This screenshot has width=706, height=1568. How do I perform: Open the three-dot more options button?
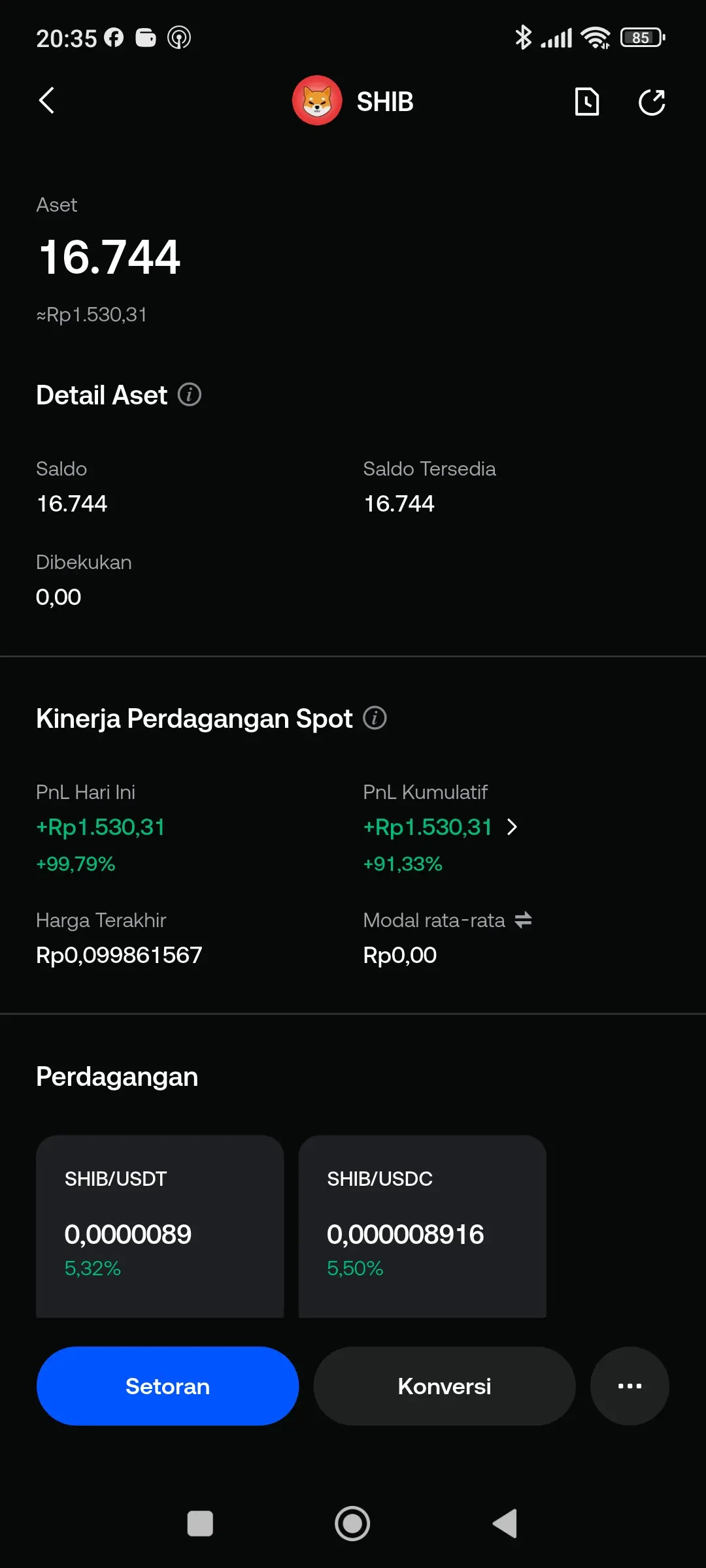click(x=630, y=1386)
